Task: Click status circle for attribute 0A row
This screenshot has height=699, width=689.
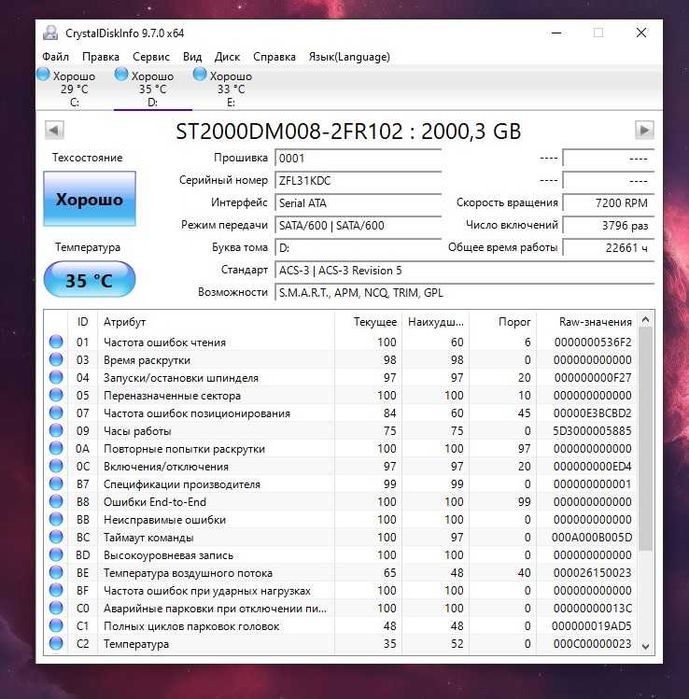Action: point(56,448)
